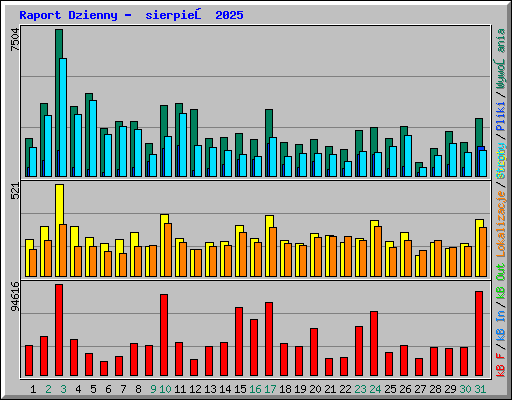Click the red bar for day 10

(x=164, y=335)
